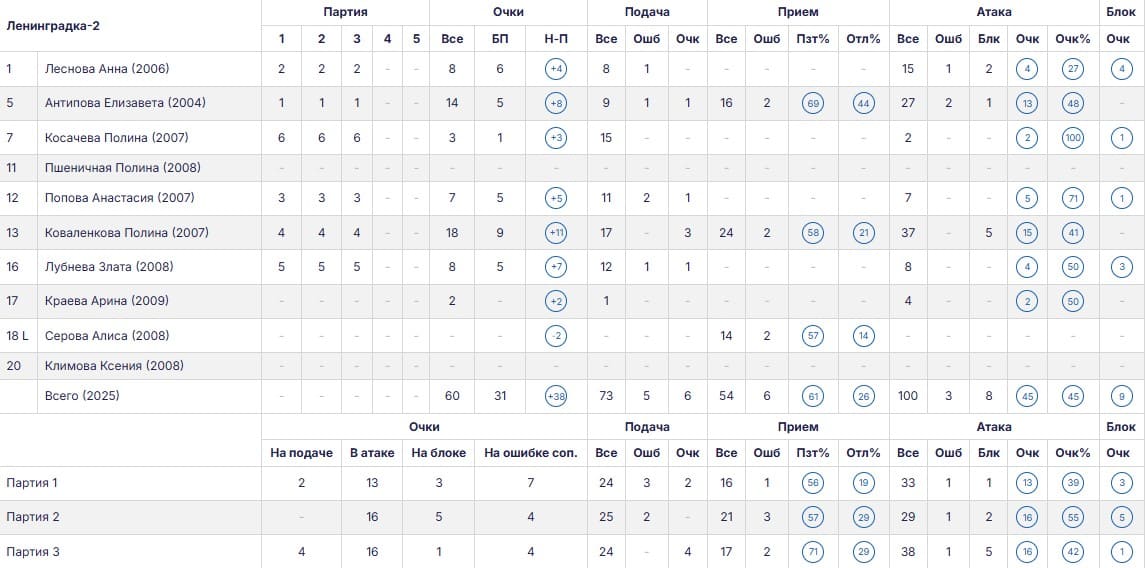Click the Н-П column header

click(x=556, y=39)
